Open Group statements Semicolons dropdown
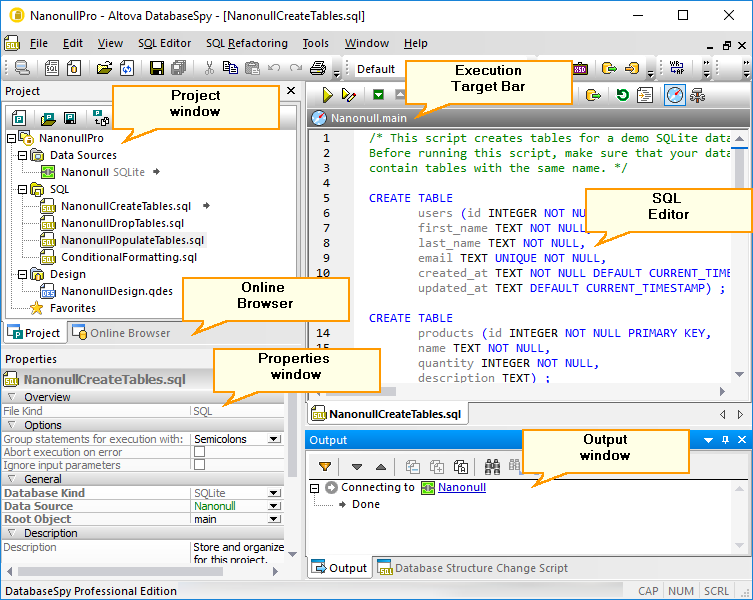 pyautogui.click(x=274, y=439)
